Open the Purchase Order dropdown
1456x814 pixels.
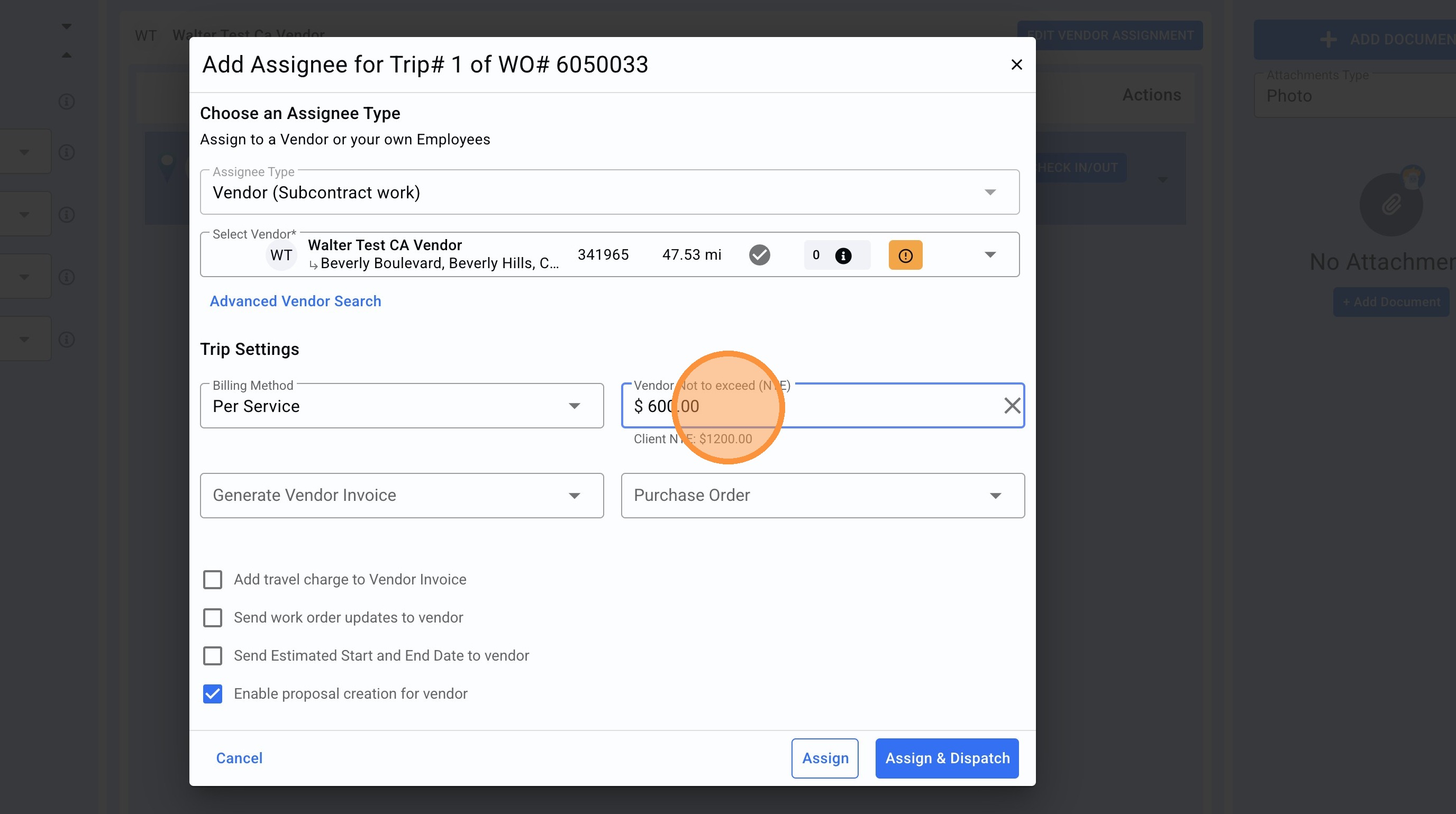[822, 496]
